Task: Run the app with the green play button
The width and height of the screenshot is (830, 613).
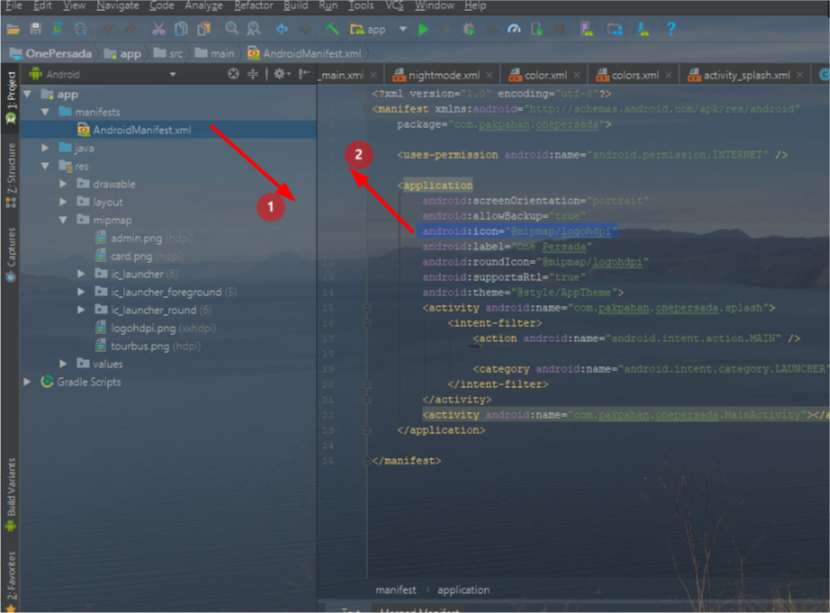Action: click(x=422, y=30)
